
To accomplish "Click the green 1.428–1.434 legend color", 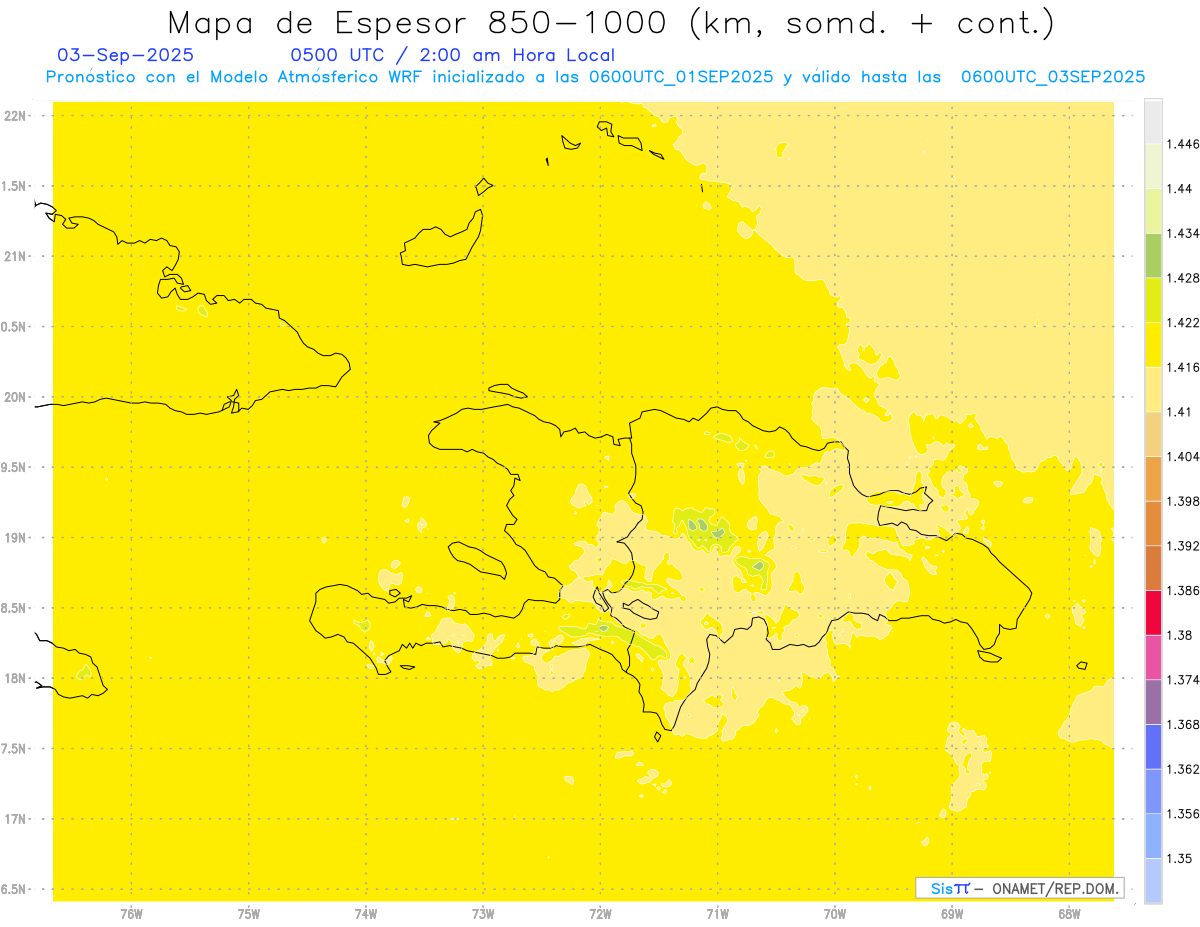I will pos(1154,256).
